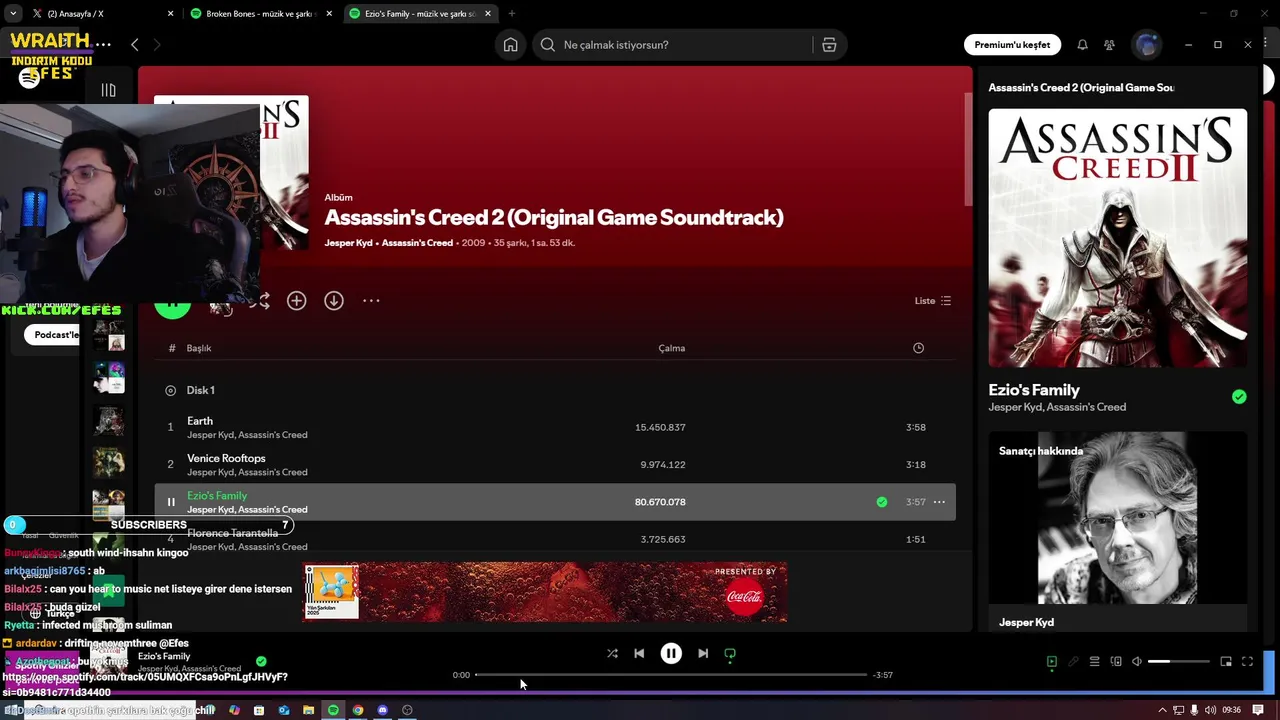This screenshot has height=720, width=1280.
Task: Pause Ezio's Family from track row
Action: coord(171,502)
